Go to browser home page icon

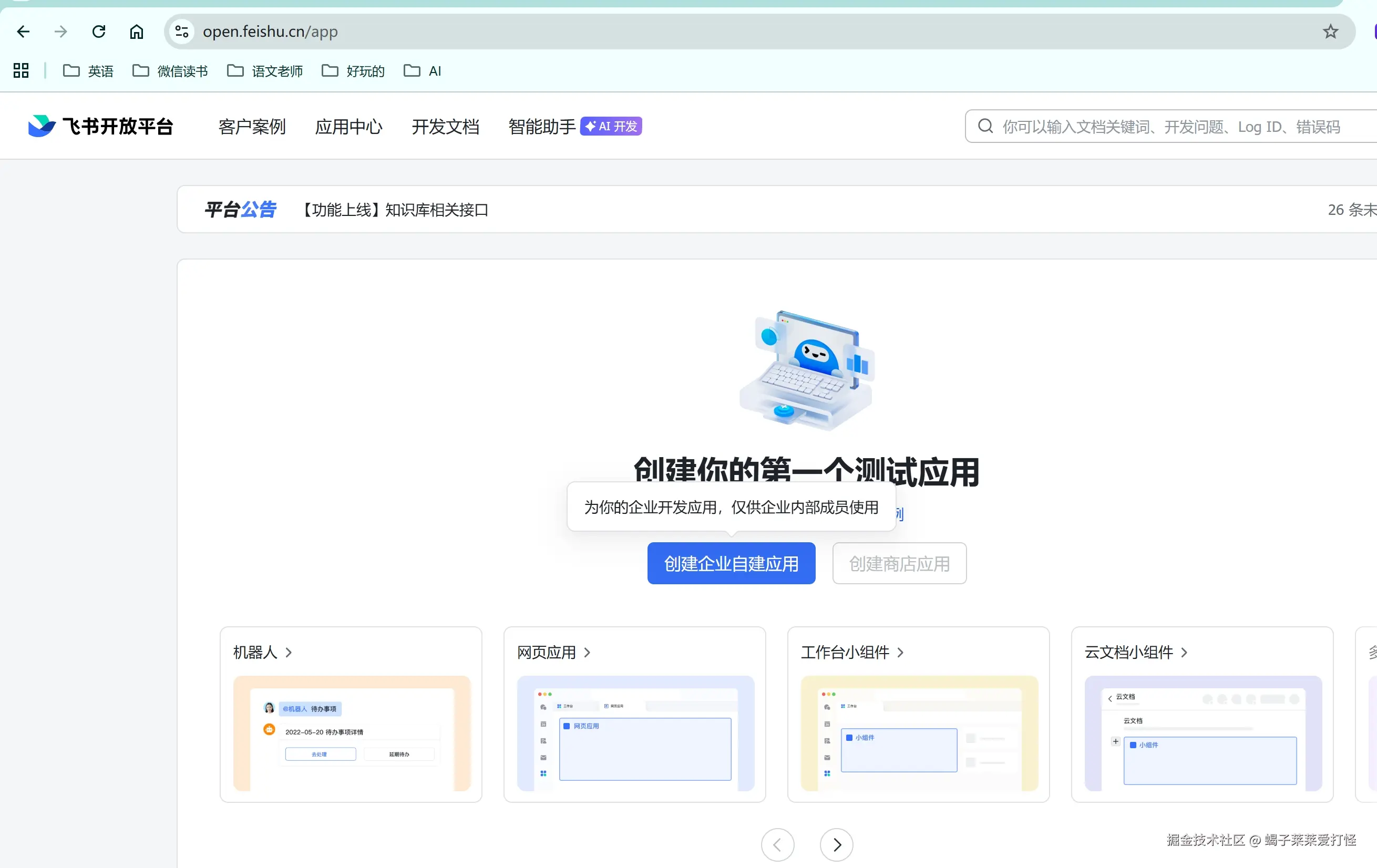click(x=136, y=32)
